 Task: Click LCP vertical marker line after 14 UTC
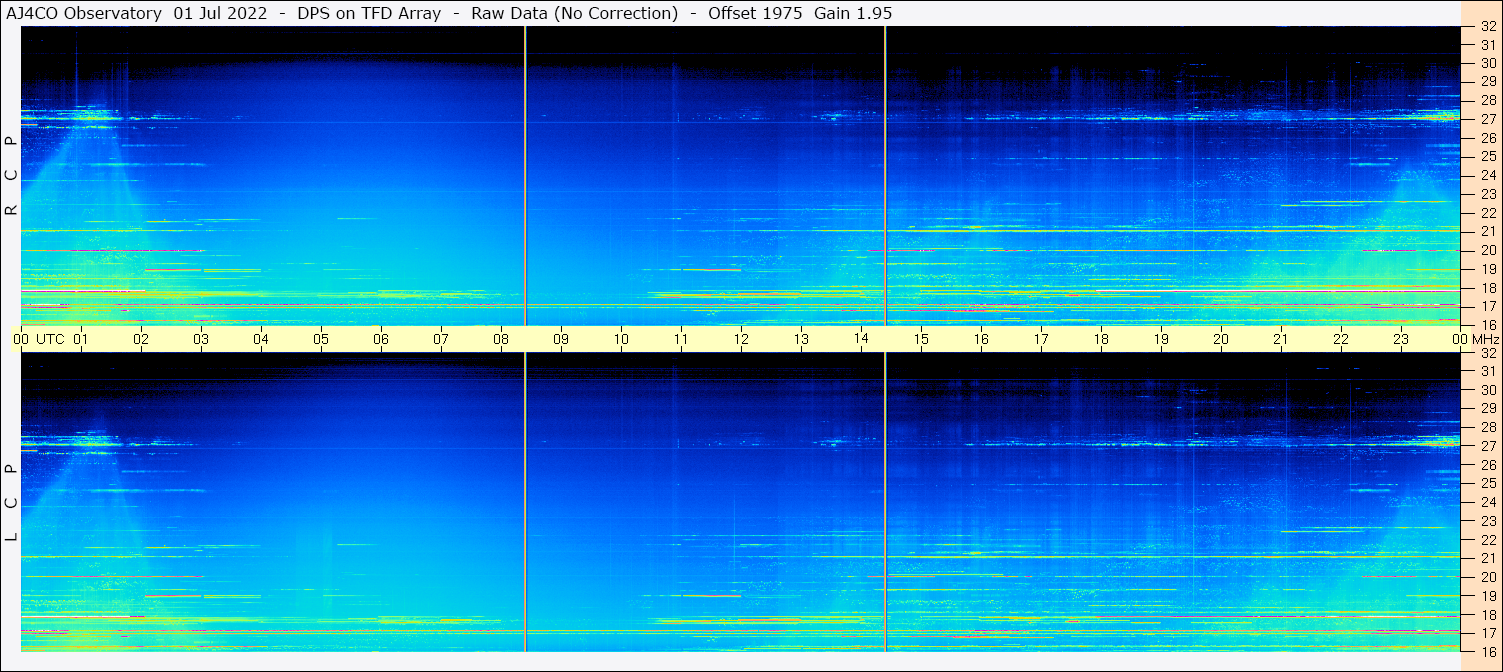pyautogui.click(x=885, y=503)
